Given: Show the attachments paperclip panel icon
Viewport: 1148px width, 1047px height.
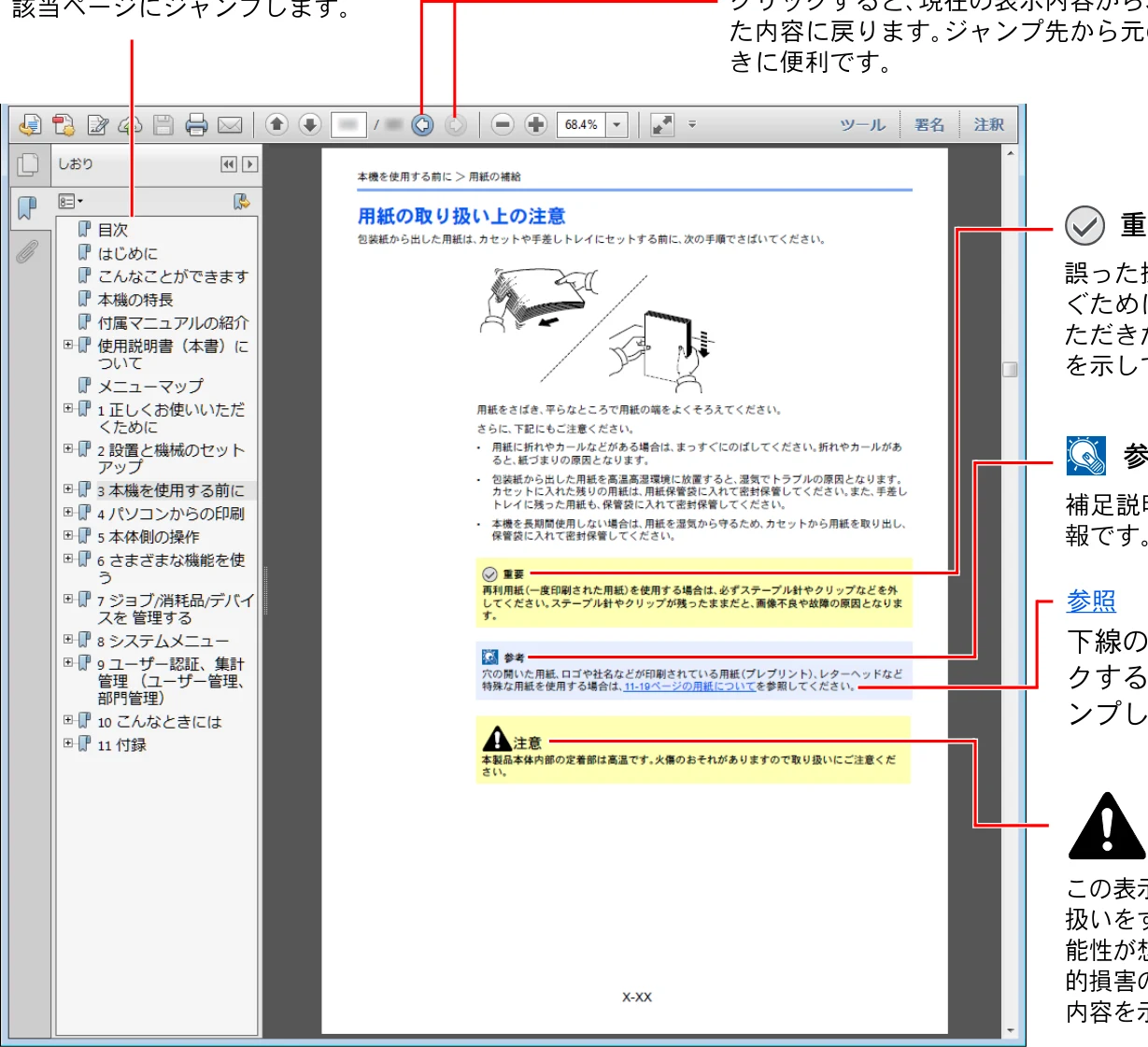Looking at the screenshot, I should [28, 250].
